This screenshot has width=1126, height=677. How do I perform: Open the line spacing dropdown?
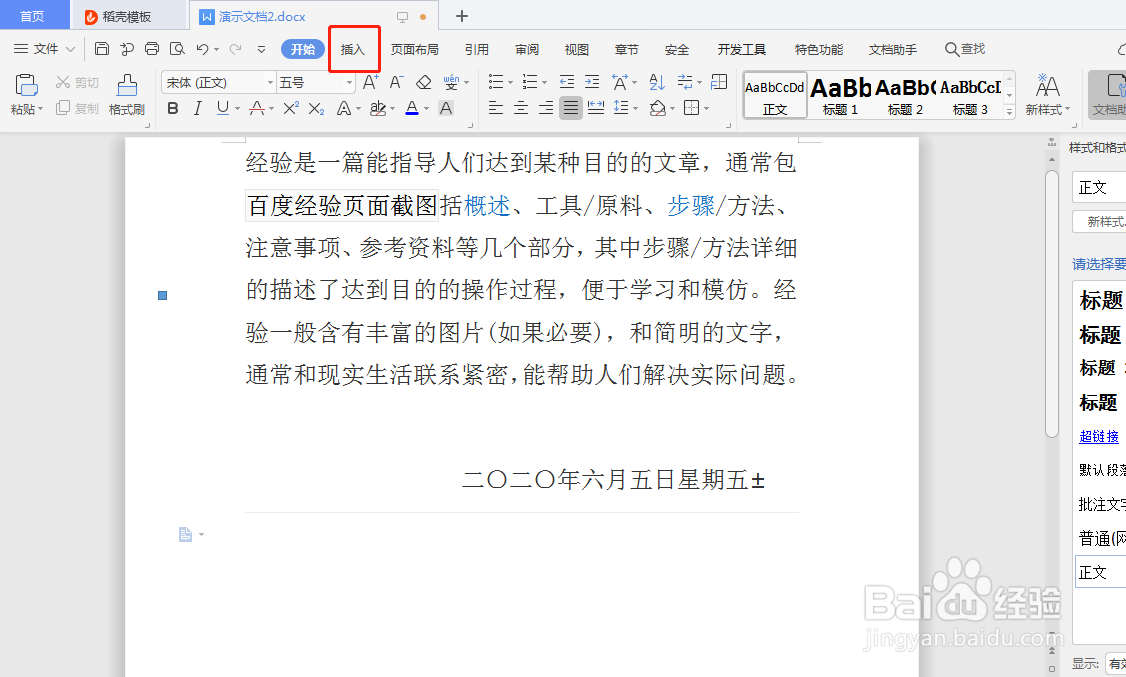pyautogui.click(x=636, y=108)
